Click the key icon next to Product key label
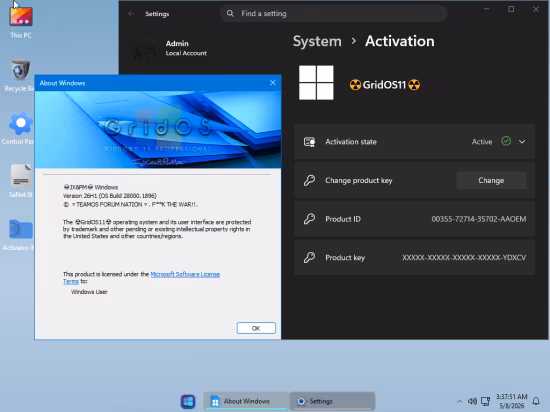 click(309, 257)
